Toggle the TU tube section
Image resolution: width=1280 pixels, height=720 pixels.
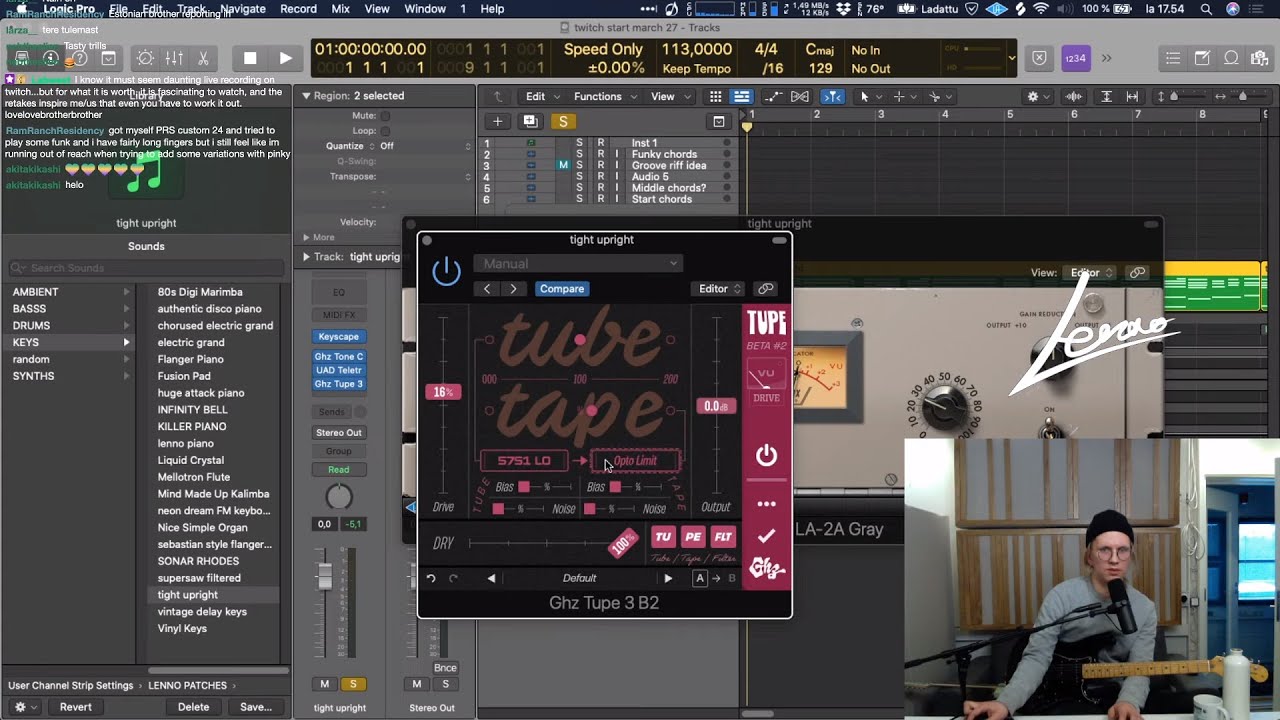[x=663, y=537]
